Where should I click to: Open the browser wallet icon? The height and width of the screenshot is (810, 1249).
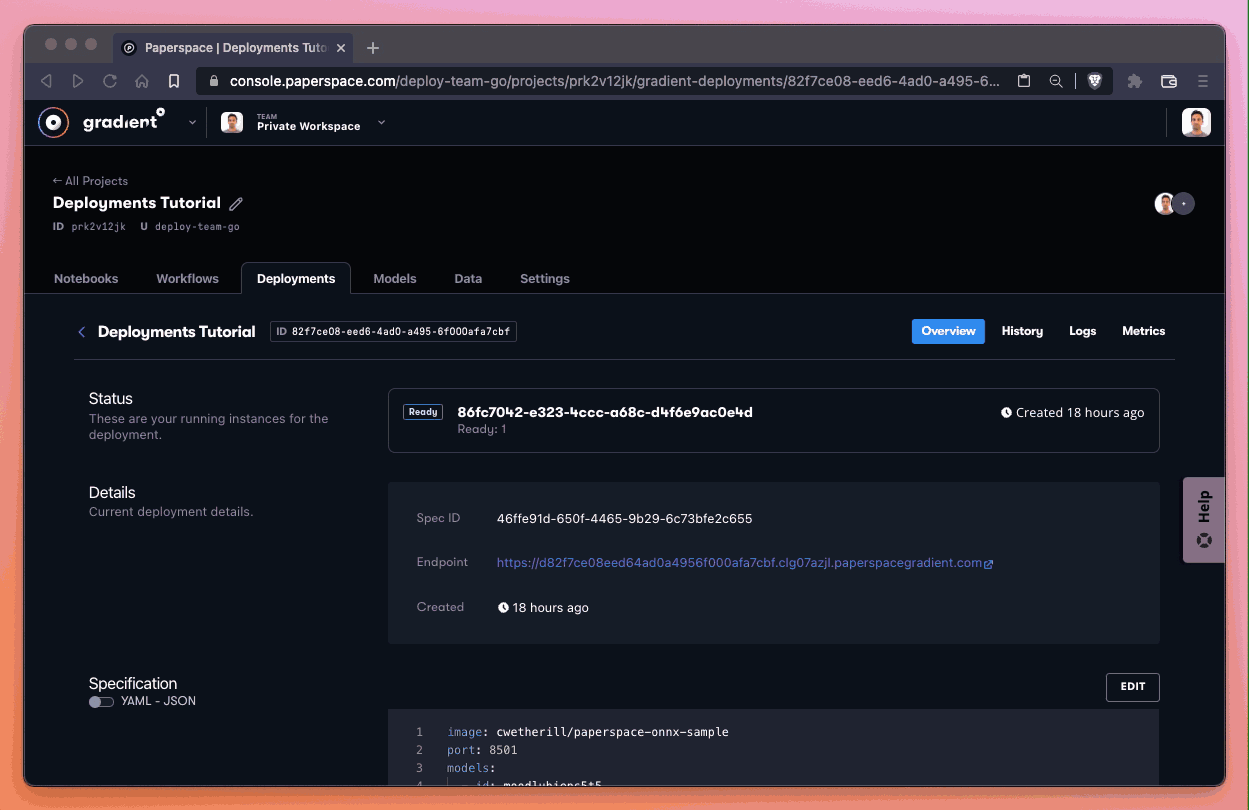click(x=1169, y=81)
